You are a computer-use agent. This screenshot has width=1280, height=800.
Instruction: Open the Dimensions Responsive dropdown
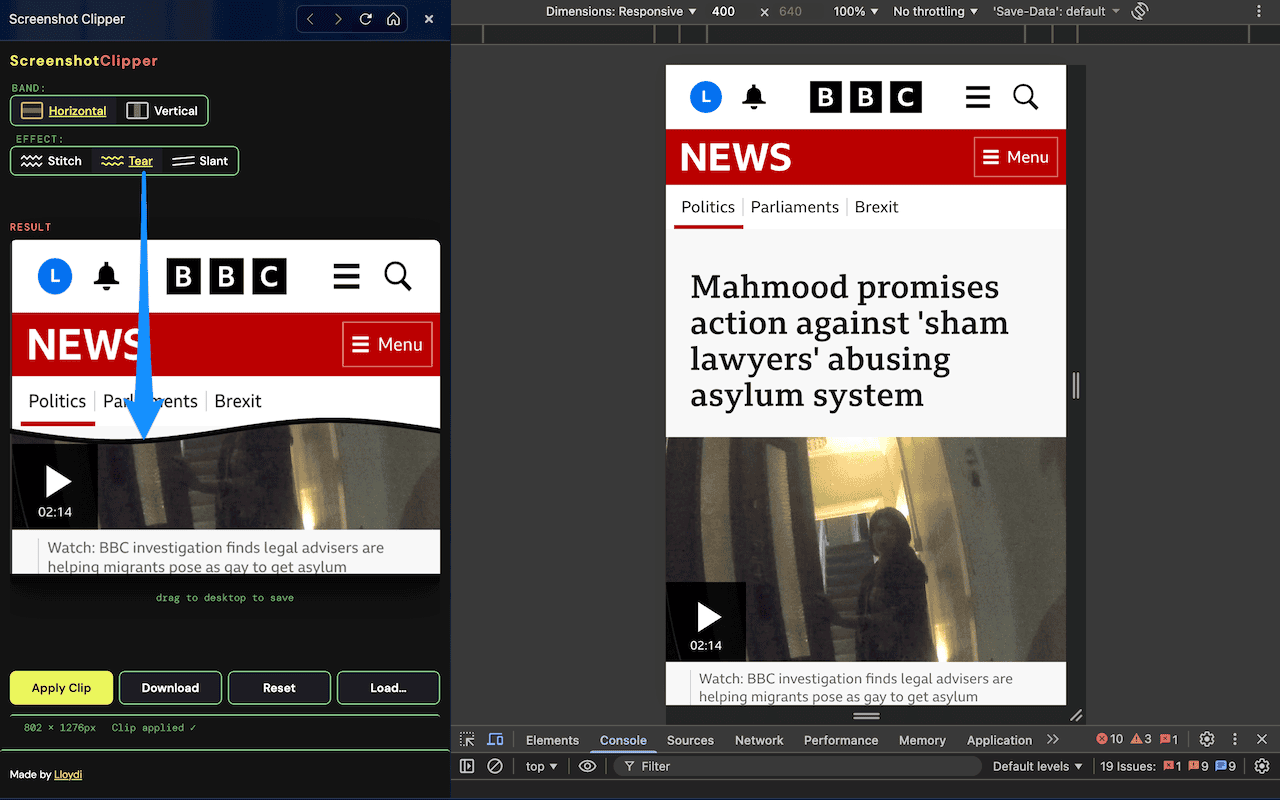[621, 12]
